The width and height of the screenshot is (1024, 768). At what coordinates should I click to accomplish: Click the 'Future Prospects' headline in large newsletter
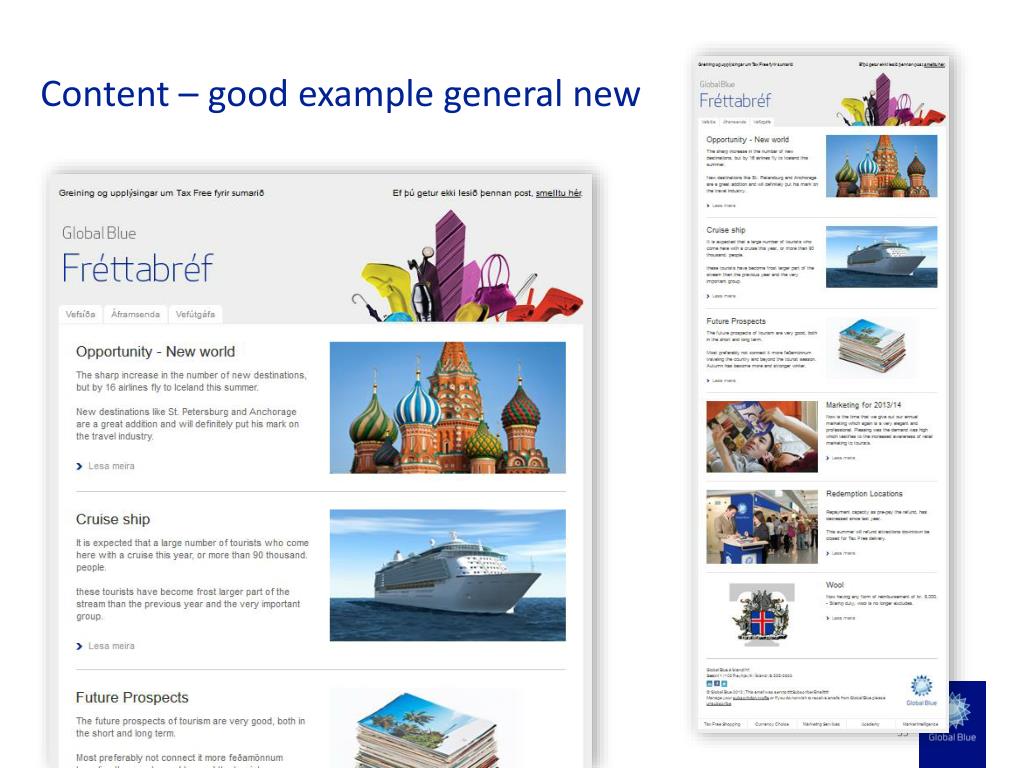(132, 697)
